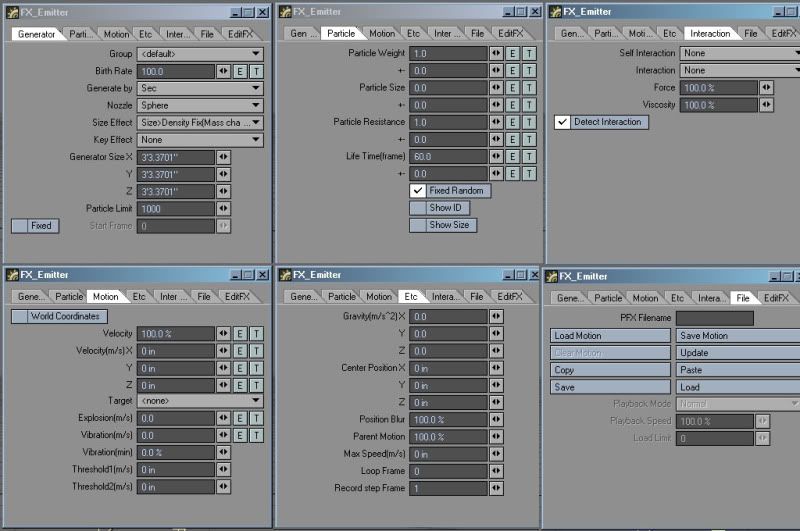This screenshot has width=800, height=531.
Task: Enable the Show Size option
Action: point(443,225)
